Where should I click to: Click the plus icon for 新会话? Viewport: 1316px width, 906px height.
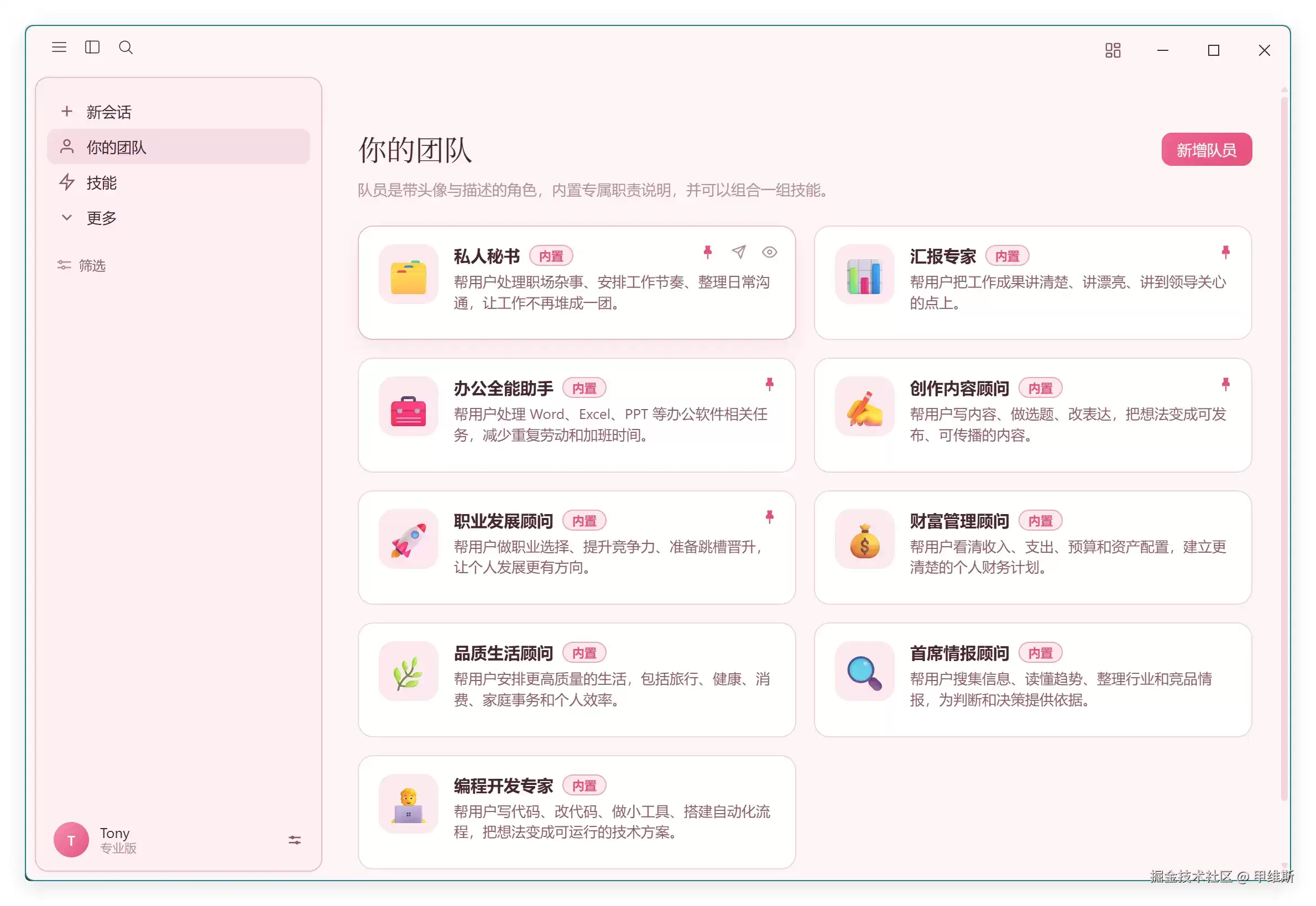coord(66,111)
